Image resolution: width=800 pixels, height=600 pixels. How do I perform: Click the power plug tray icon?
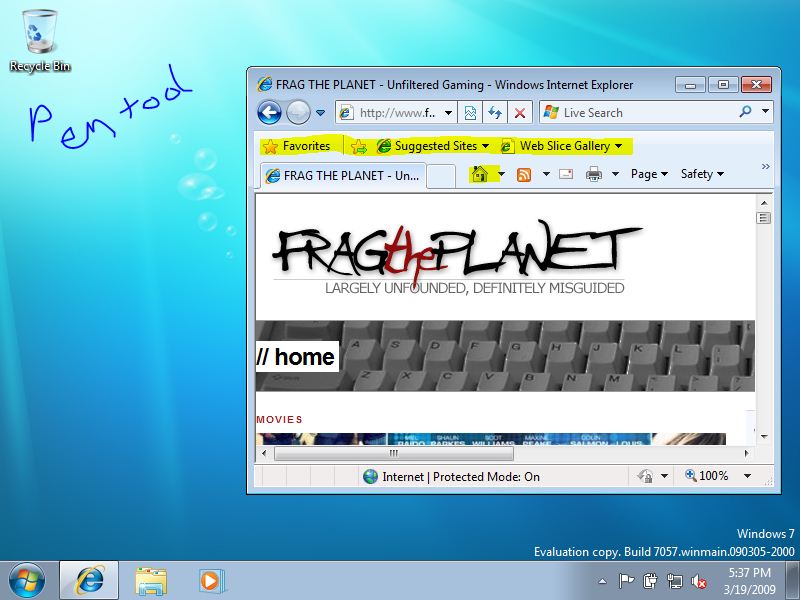point(650,581)
